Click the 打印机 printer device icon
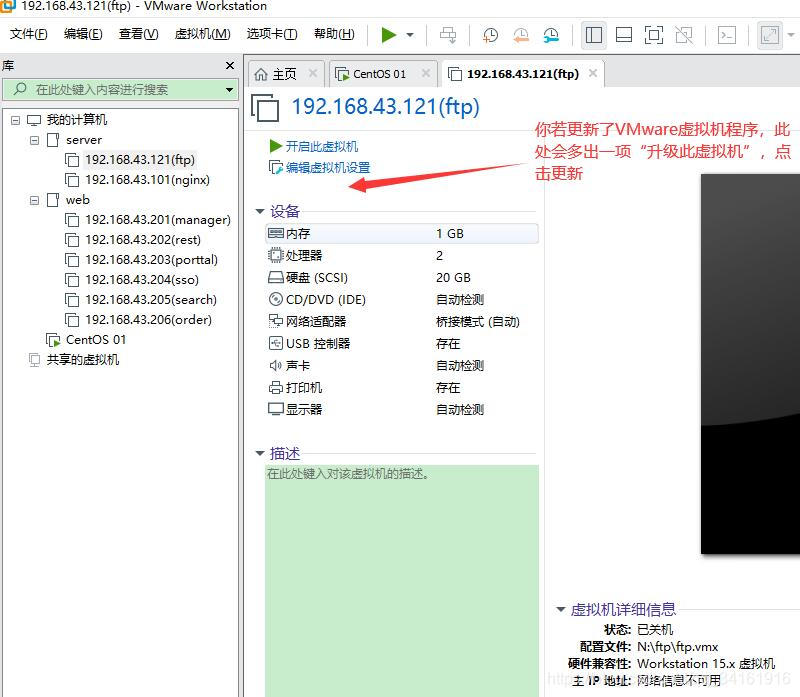 276,387
